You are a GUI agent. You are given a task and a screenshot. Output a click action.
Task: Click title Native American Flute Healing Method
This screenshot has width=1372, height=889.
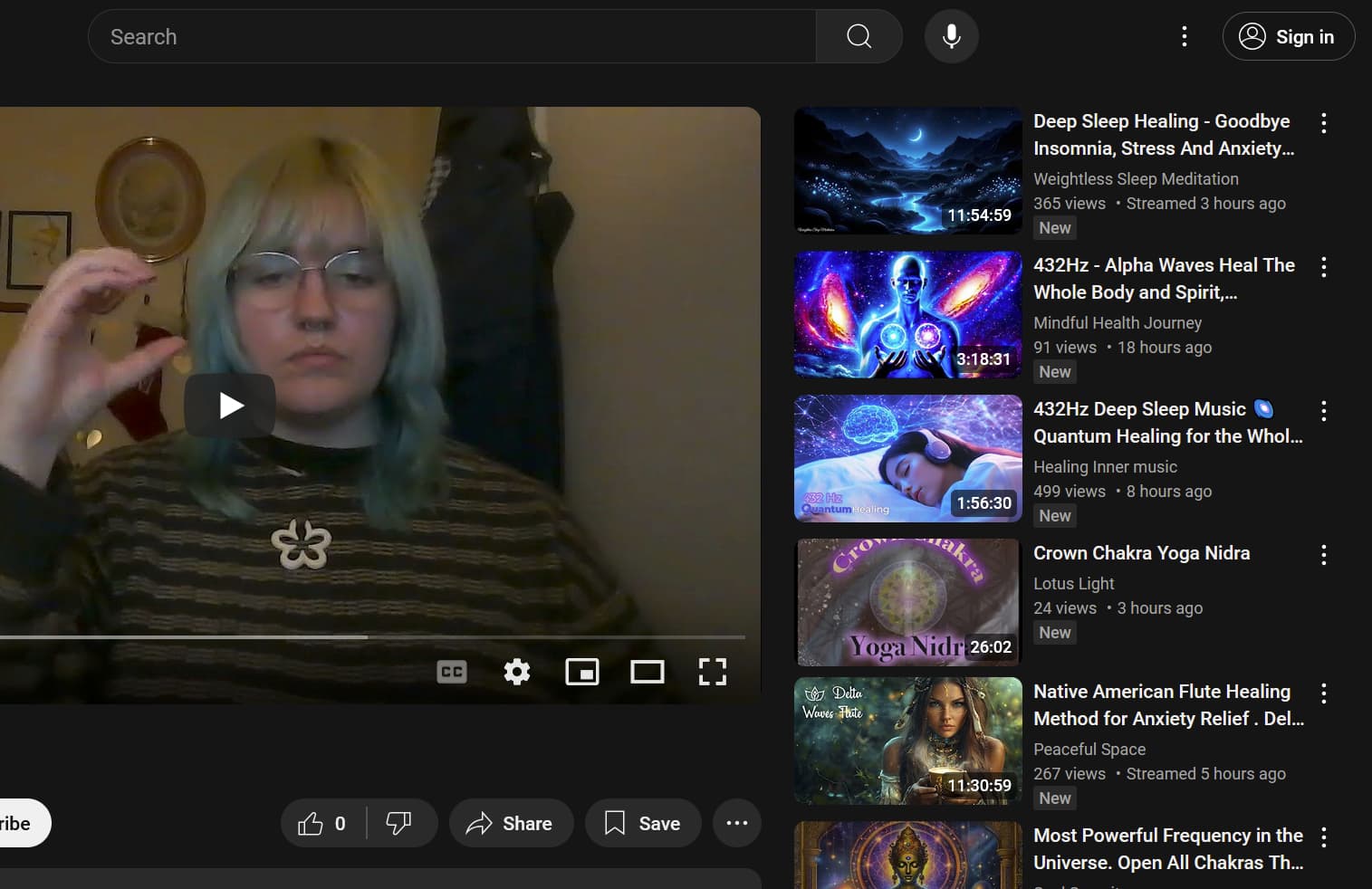point(1168,705)
